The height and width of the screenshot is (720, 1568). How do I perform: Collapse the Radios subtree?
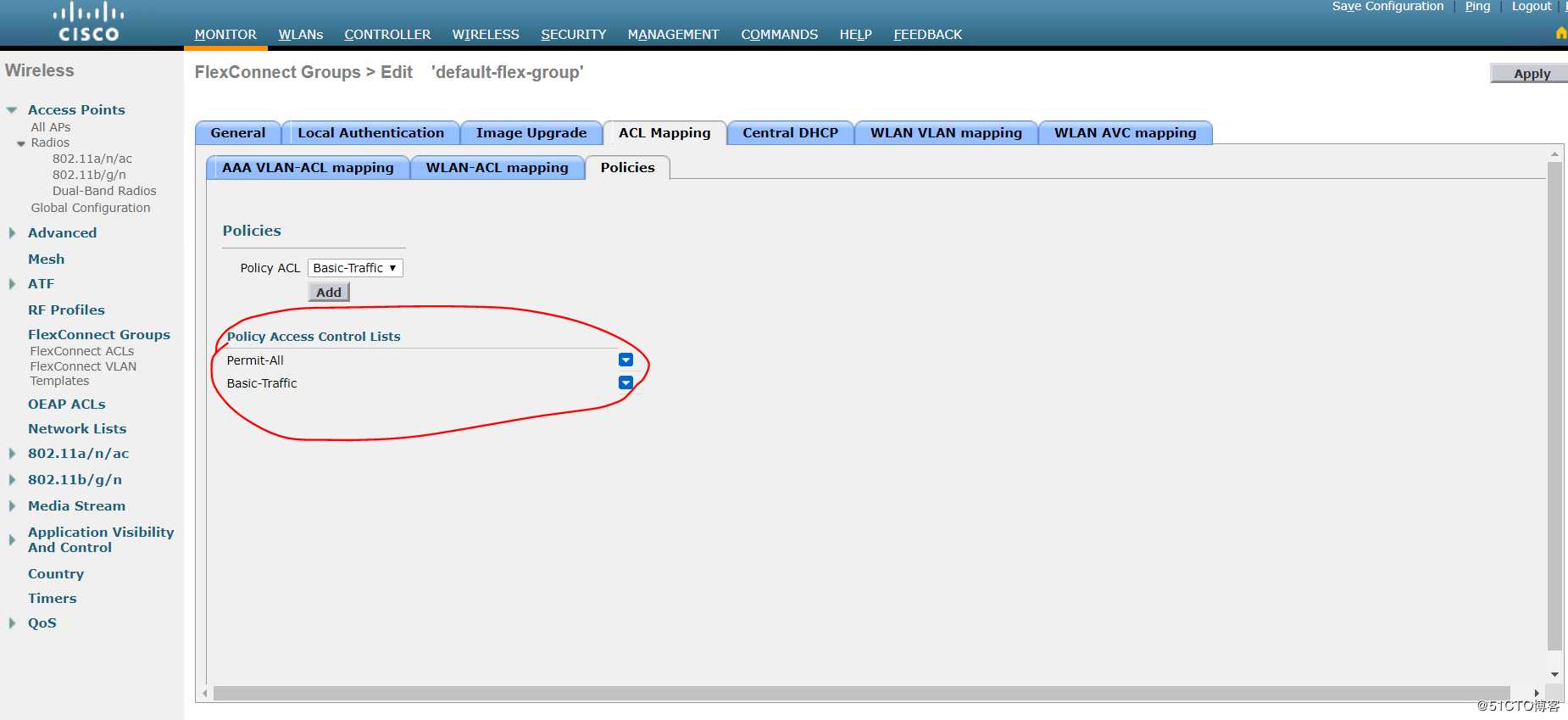tap(21, 143)
